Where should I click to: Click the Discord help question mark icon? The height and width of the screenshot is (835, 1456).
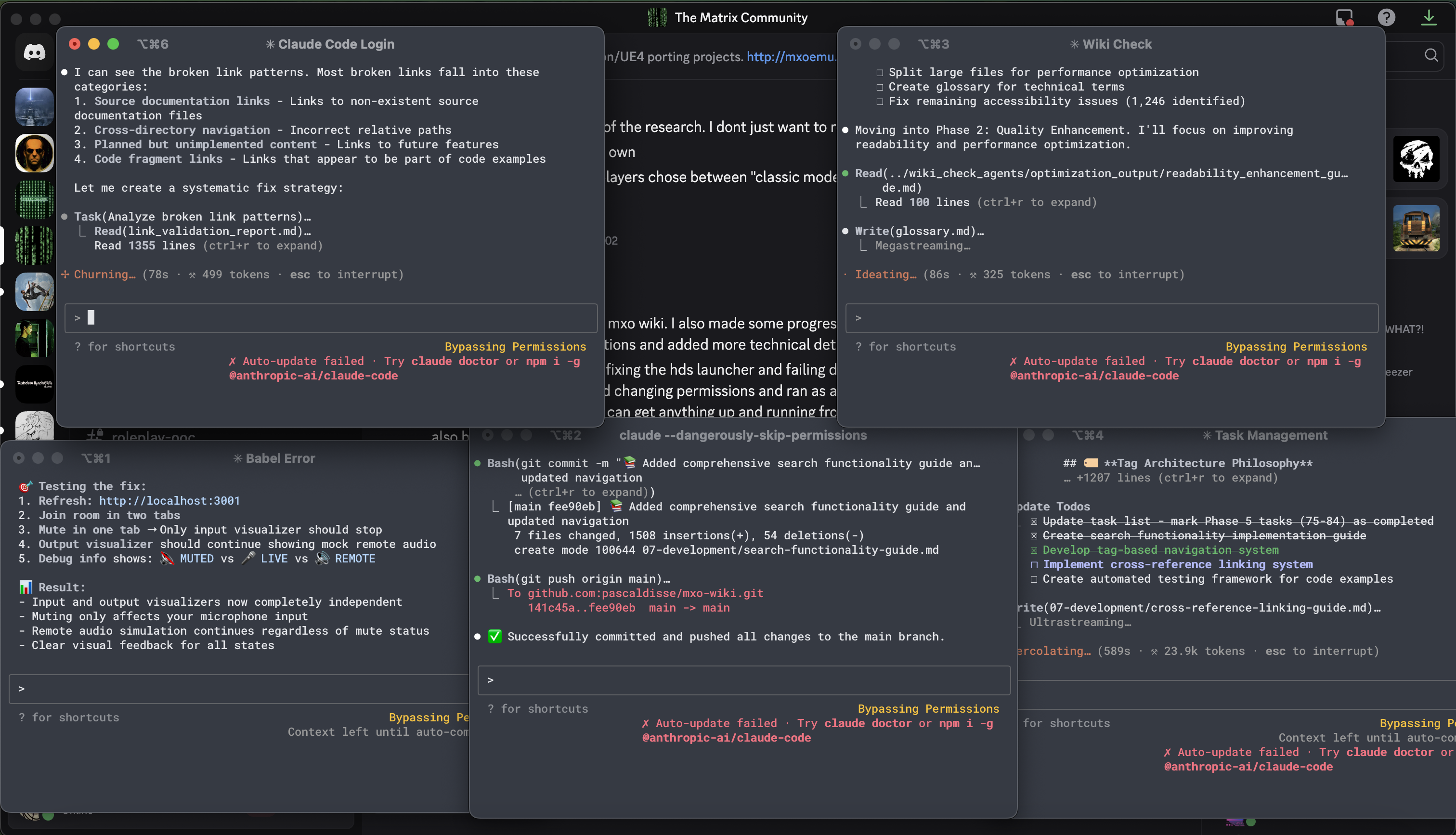tap(1386, 17)
